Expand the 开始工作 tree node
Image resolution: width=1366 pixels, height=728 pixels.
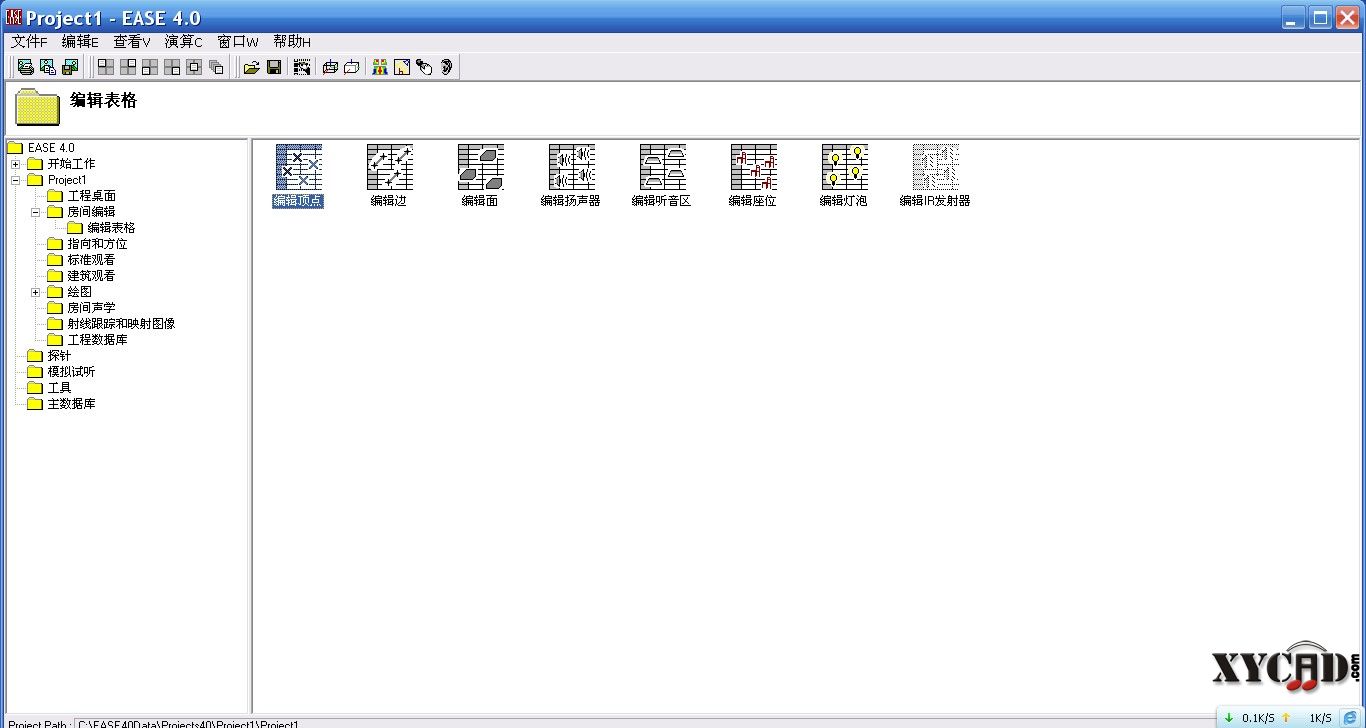16,164
